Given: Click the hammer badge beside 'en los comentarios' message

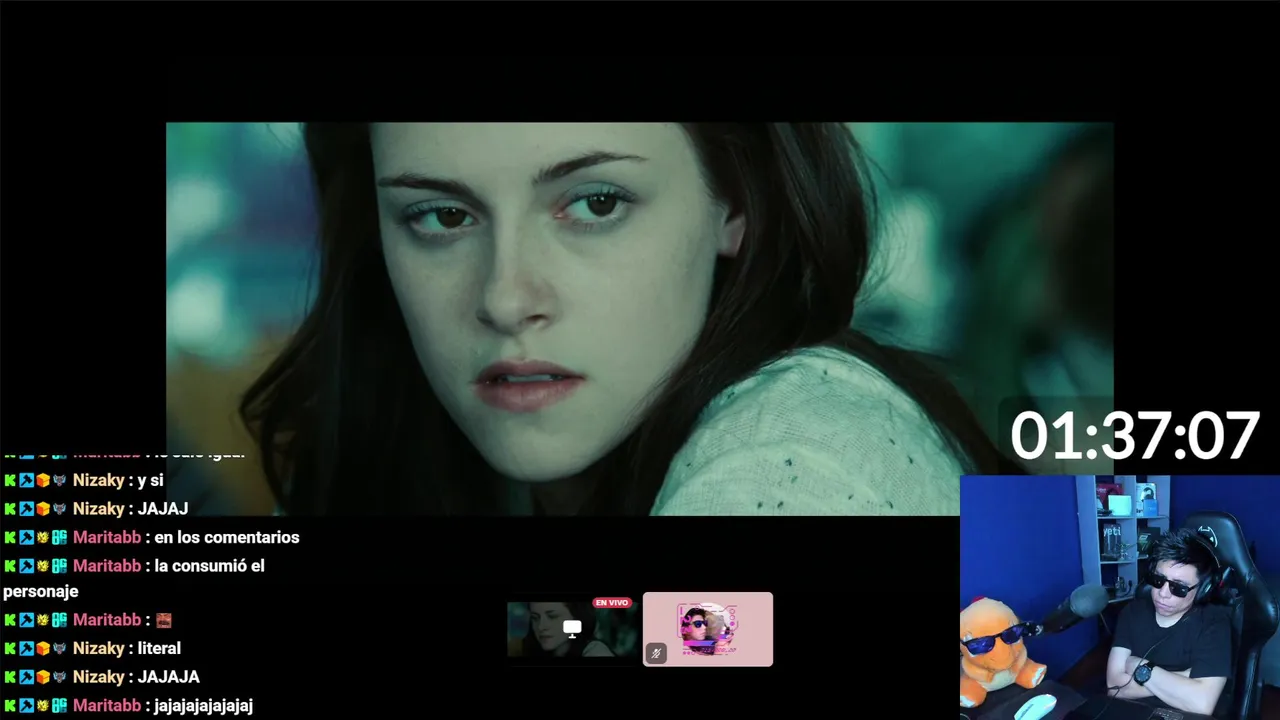Looking at the screenshot, I should (x=27, y=537).
